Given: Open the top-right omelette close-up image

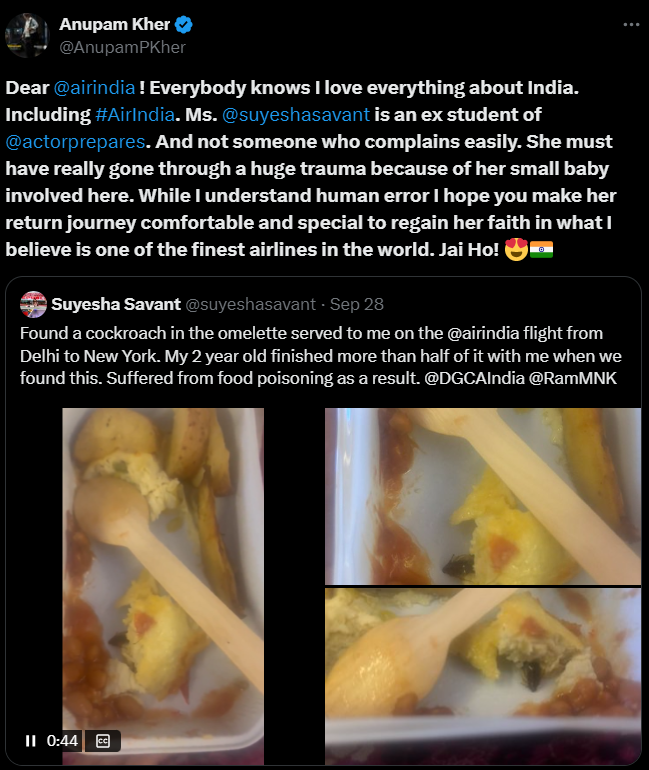Looking at the screenshot, I should (483, 496).
